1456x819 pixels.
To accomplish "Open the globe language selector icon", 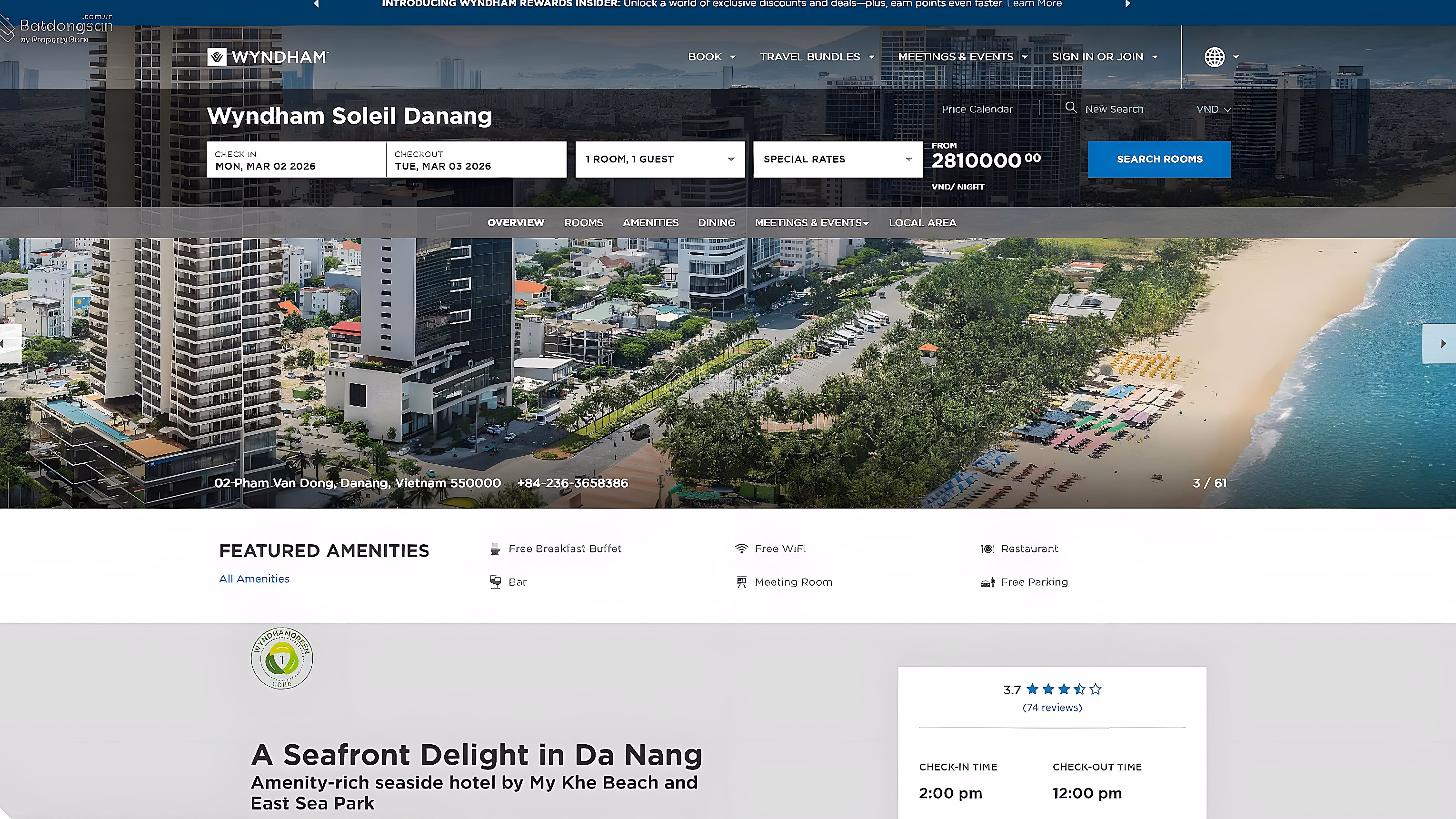I will pyautogui.click(x=1214, y=57).
